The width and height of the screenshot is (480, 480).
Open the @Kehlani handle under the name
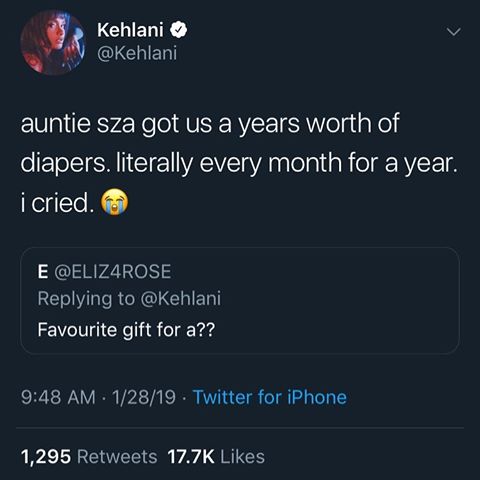point(137,53)
